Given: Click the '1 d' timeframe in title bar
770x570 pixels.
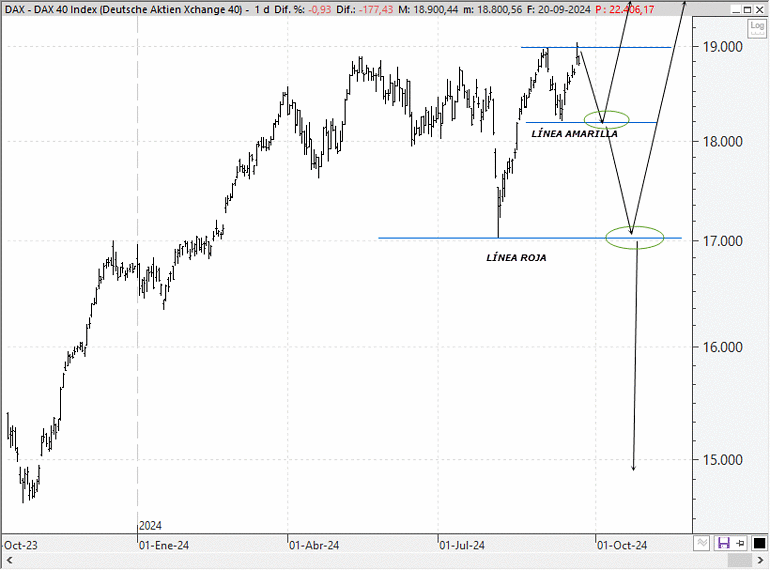Looking at the screenshot, I should click(262, 9).
